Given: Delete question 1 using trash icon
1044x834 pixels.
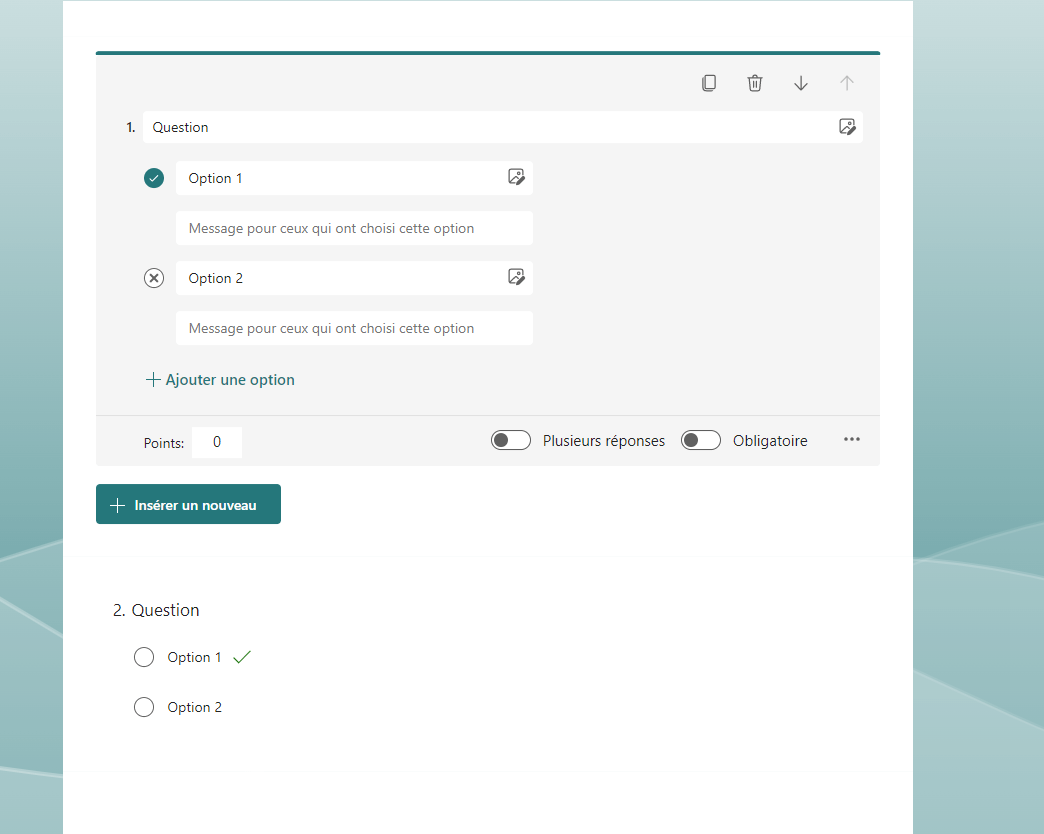Looking at the screenshot, I should (x=755, y=83).
